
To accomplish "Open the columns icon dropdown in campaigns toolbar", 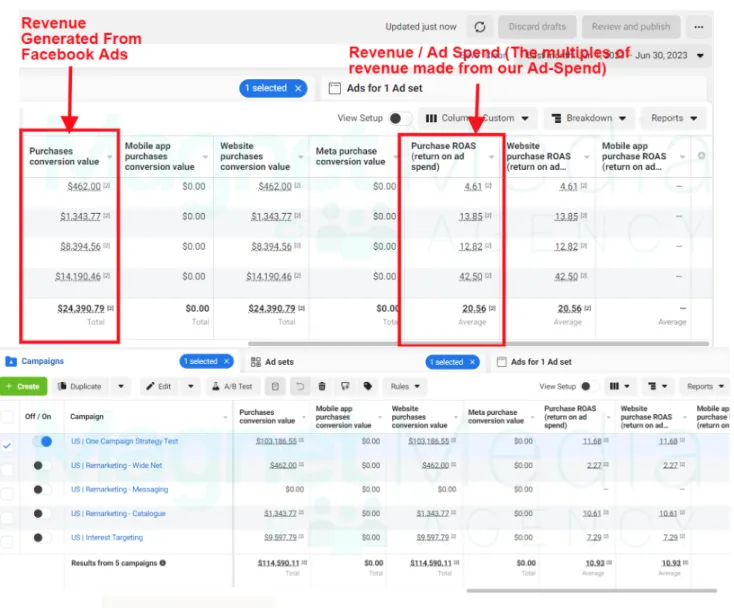I will [x=620, y=386].
